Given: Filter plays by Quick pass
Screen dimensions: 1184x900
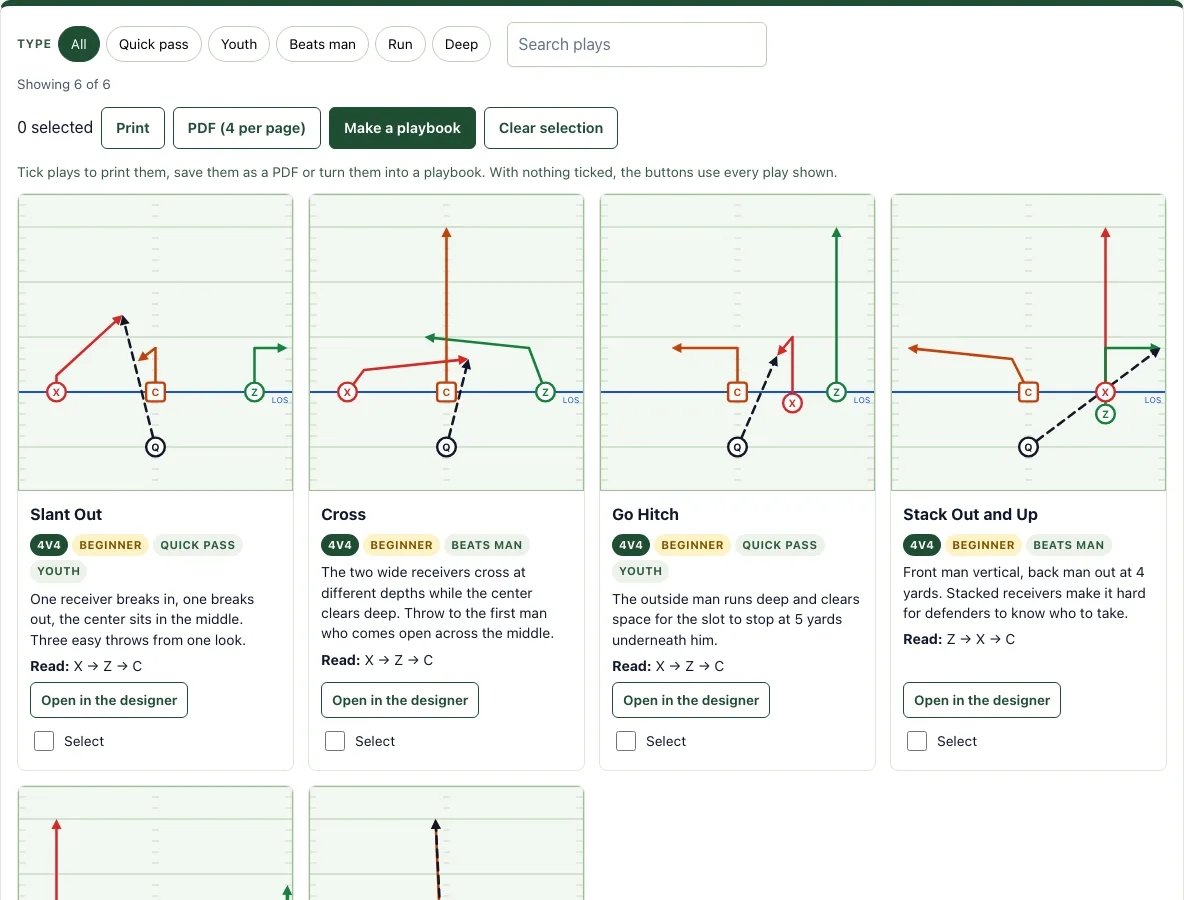Looking at the screenshot, I should point(153,45).
